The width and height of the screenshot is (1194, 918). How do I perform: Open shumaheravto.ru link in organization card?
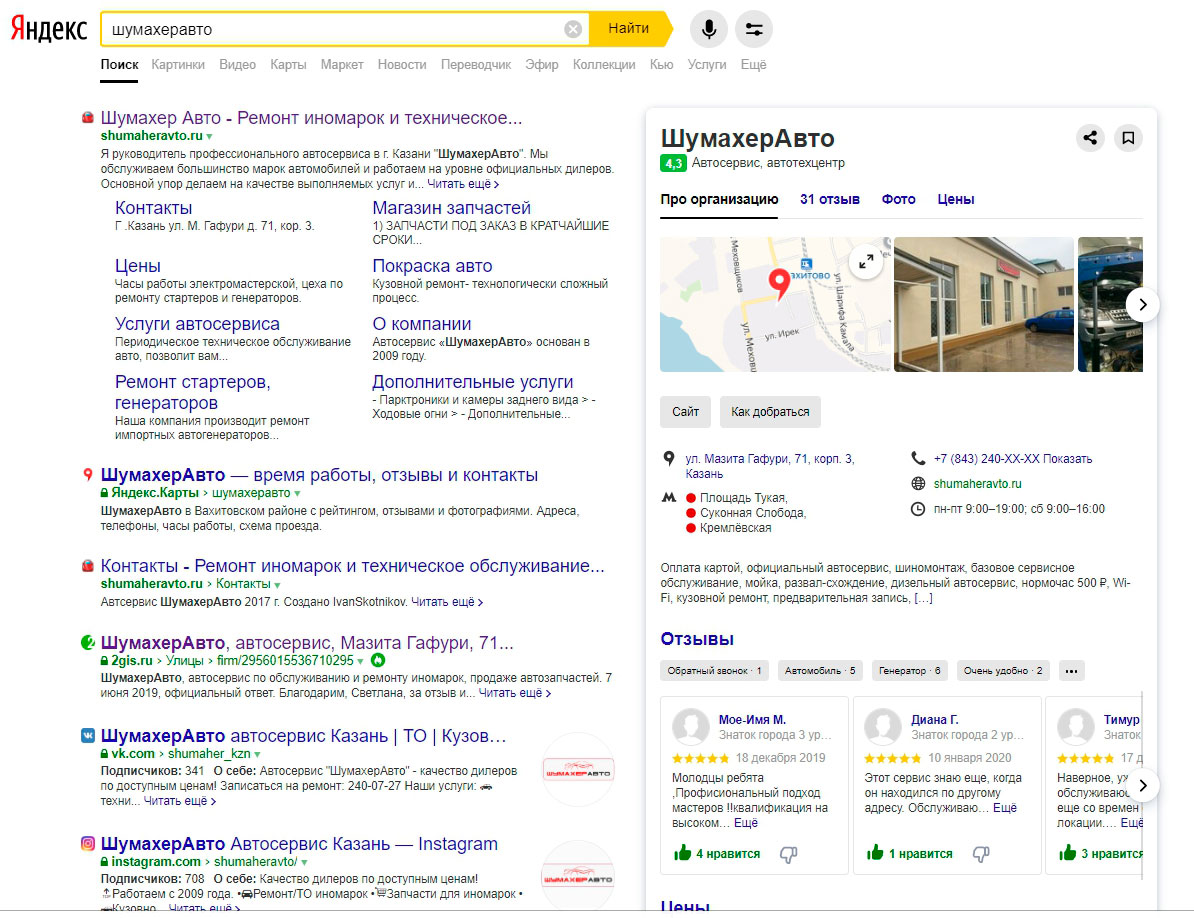point(977,484)
